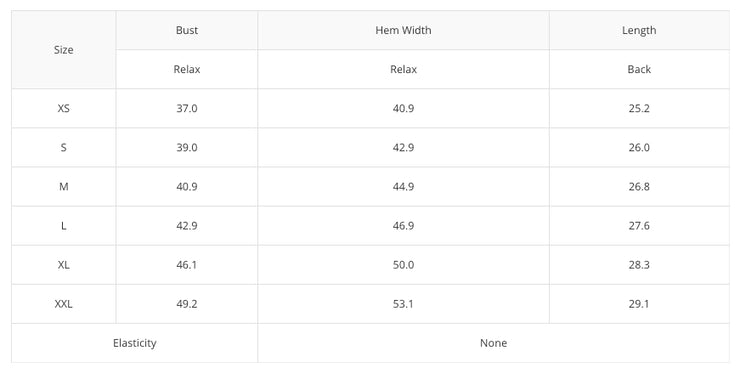Click the Size column header
The image size is (740, 379).
[x=63, y=50]
